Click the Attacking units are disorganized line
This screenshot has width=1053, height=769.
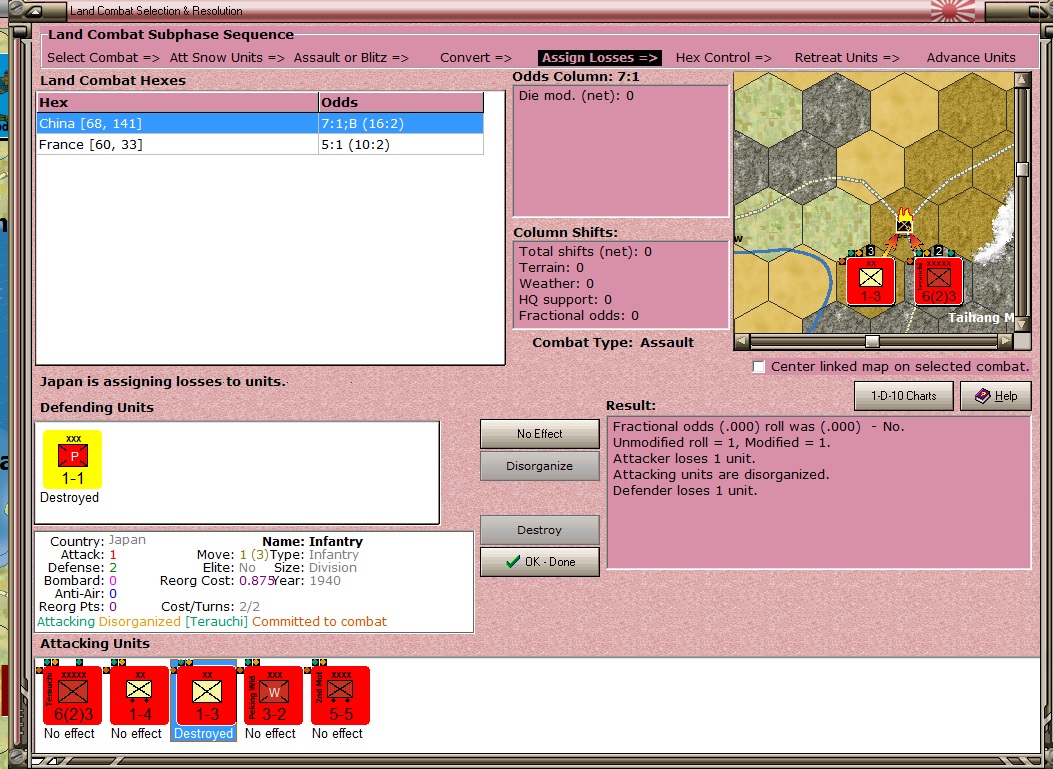[x=721, y=475]
